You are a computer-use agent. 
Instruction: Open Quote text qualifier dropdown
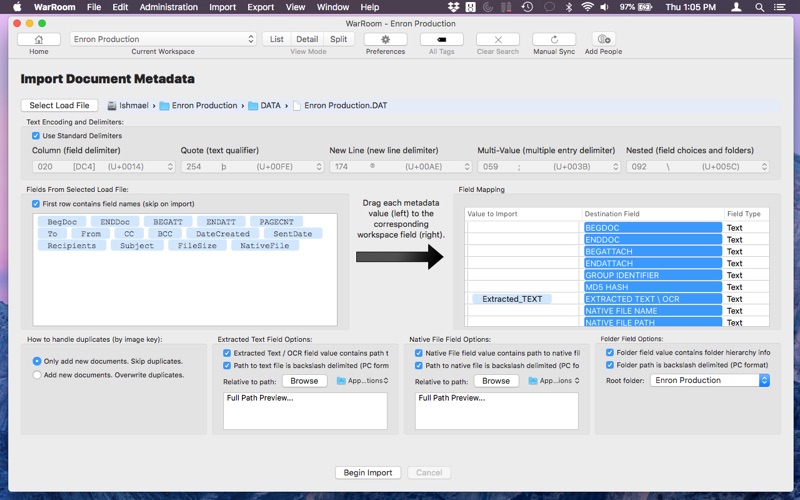252,167
